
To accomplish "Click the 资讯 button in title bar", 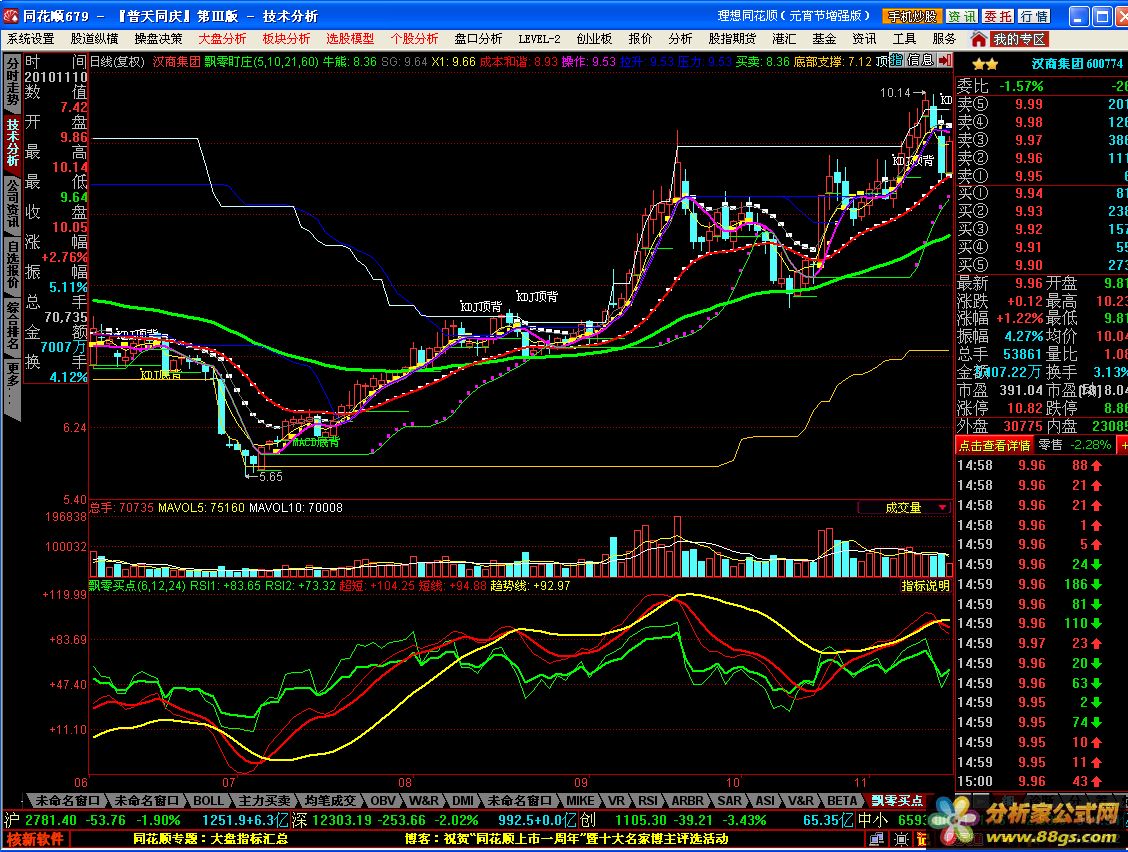I will click(x=961, y=16).
